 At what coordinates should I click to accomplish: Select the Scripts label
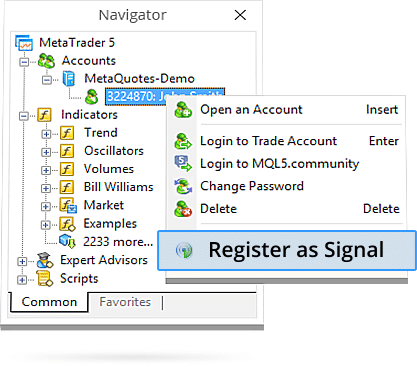click(79, 279)
